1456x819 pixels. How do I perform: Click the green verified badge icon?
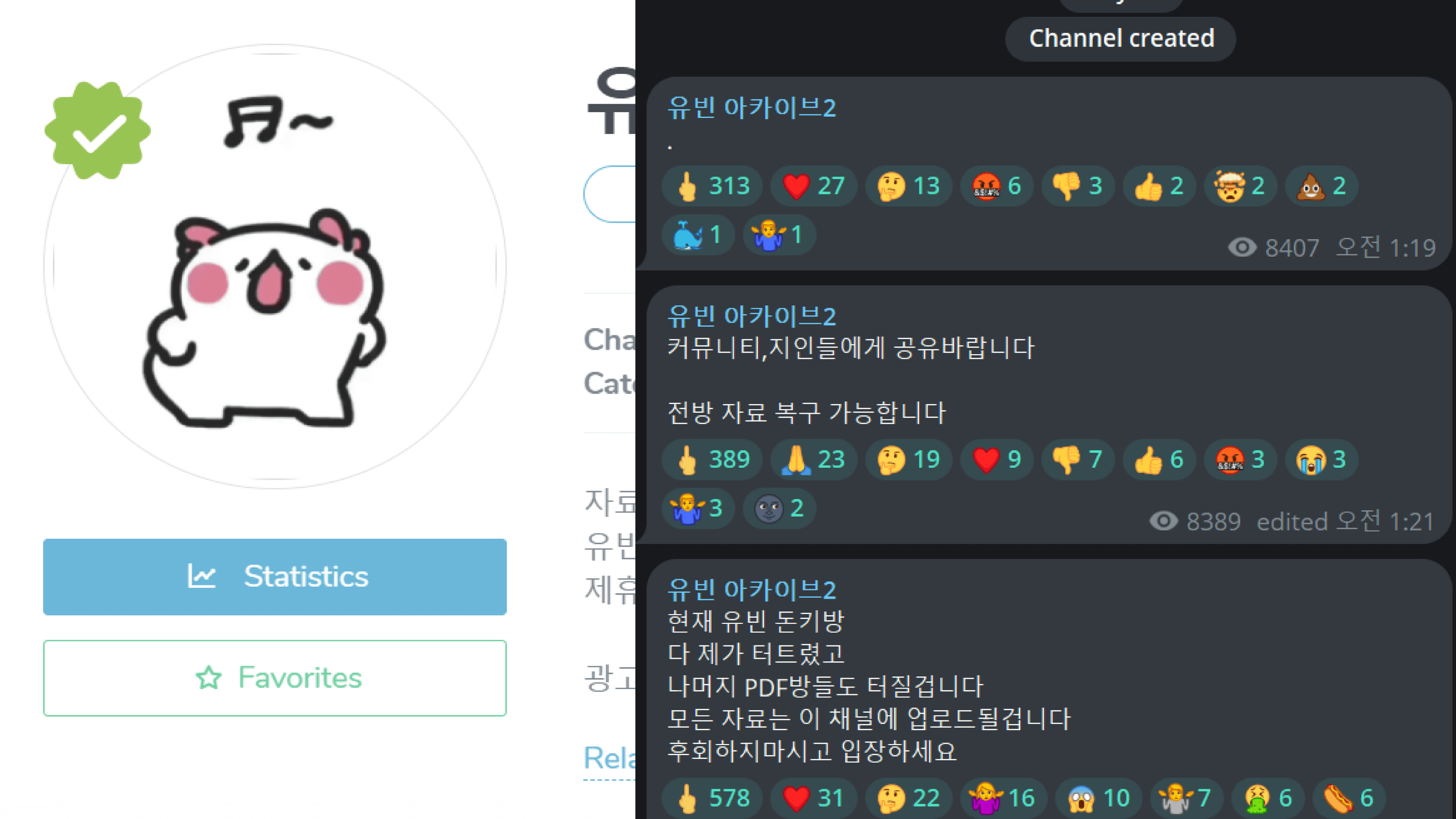97,130
